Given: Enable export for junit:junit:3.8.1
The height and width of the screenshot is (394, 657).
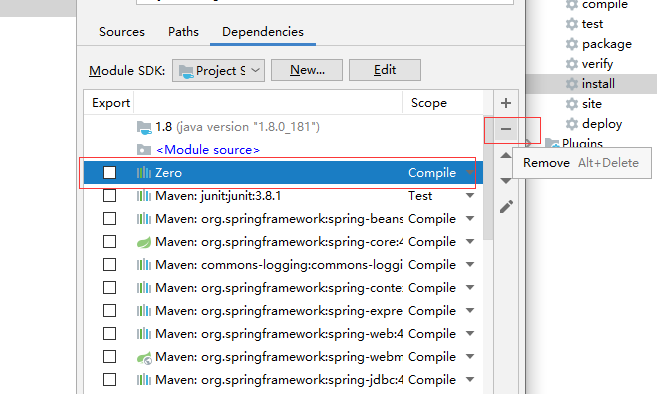Looking at the screenshot, I should pos(109,196).
